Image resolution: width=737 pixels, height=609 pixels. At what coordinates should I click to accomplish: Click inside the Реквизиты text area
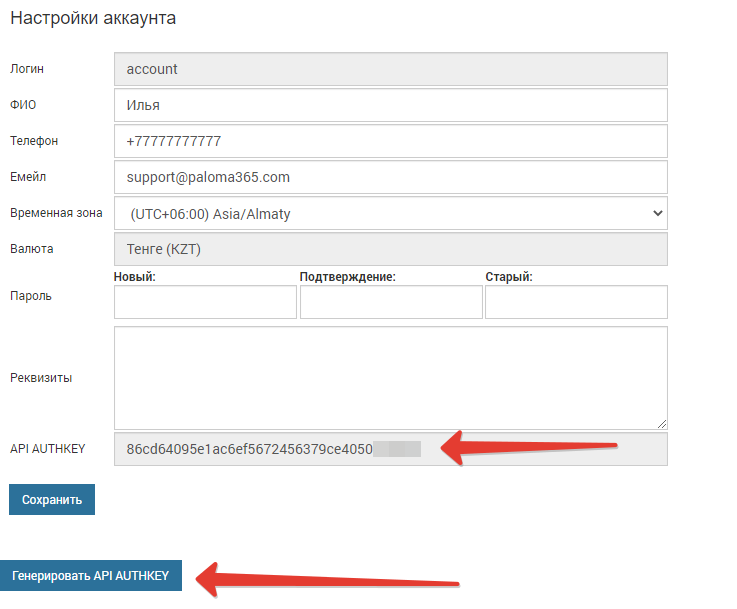click(390, 377)
